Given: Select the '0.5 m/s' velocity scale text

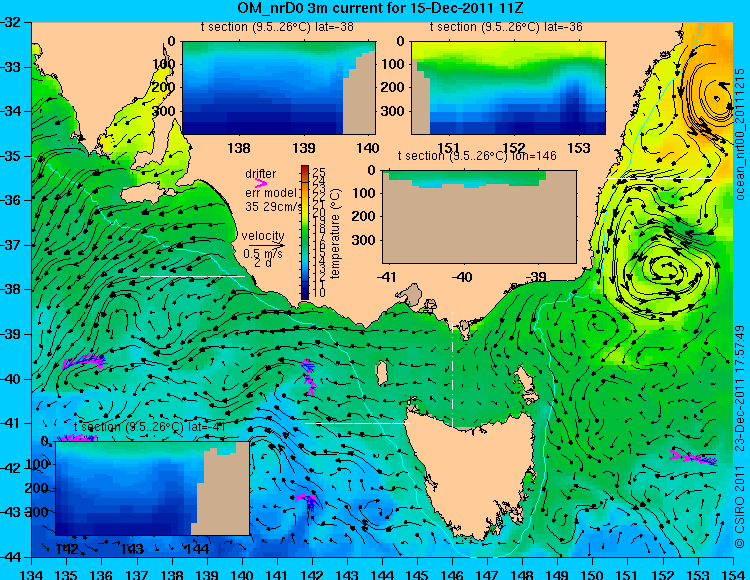Looking at the screenshot, I should (x=263, y=253).
